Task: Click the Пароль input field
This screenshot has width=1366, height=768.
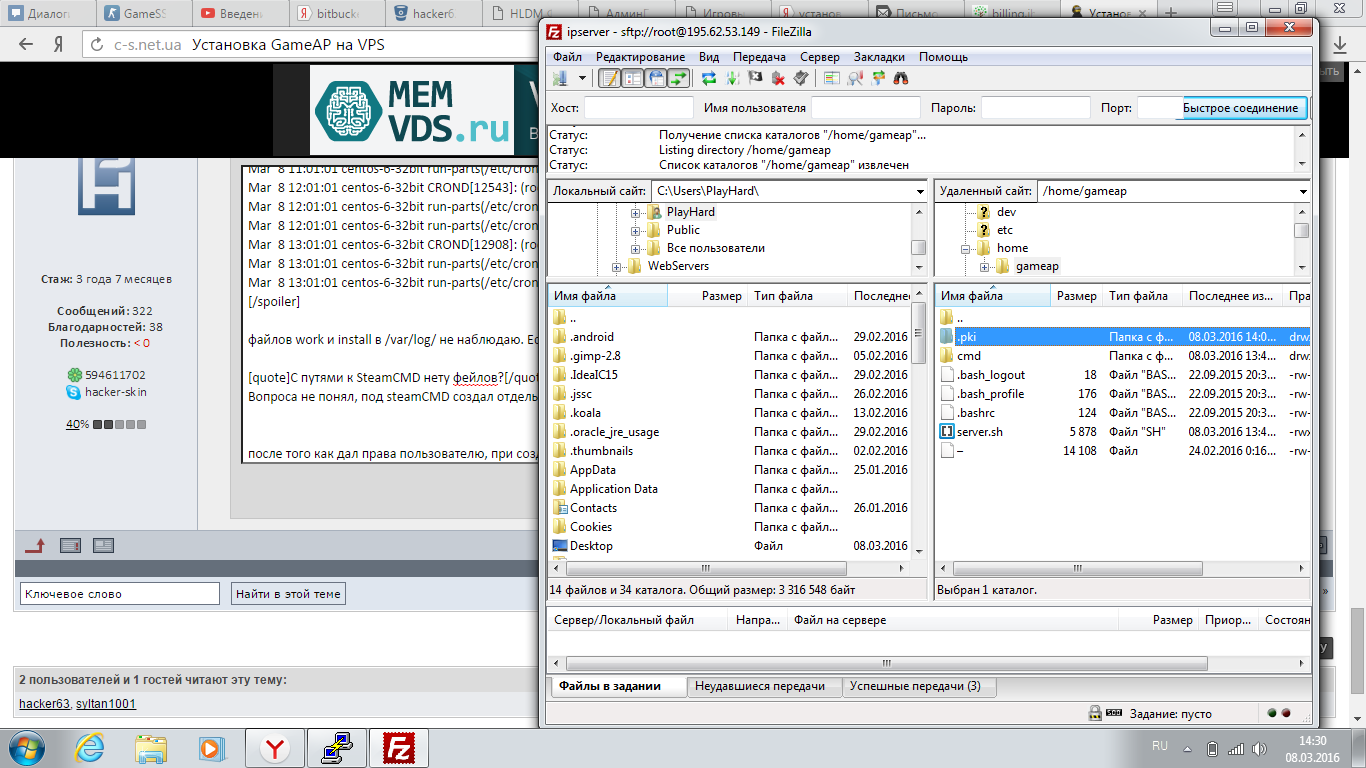Action: (1036, 108)
